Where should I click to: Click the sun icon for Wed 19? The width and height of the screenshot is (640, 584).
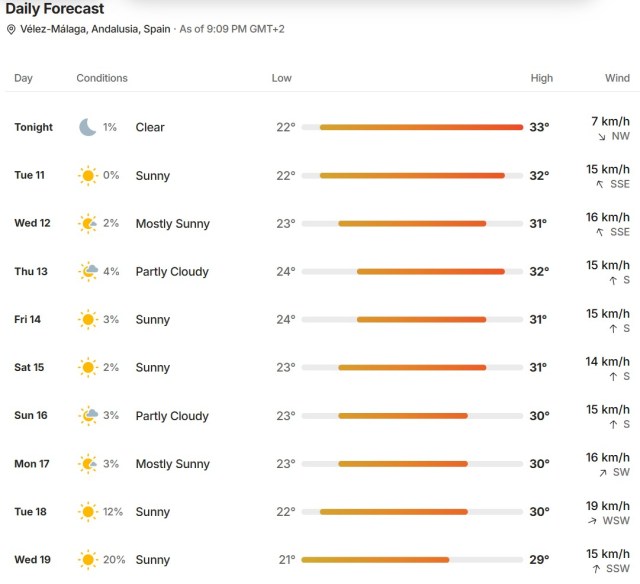tap(88, 560)
